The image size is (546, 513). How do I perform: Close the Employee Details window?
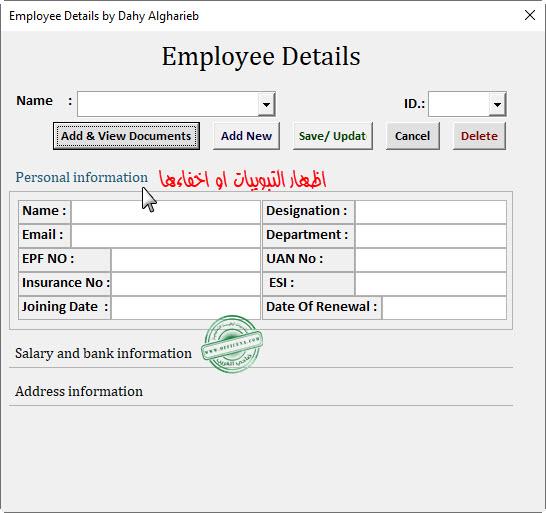pyautogui.click(x=530, y=15)
